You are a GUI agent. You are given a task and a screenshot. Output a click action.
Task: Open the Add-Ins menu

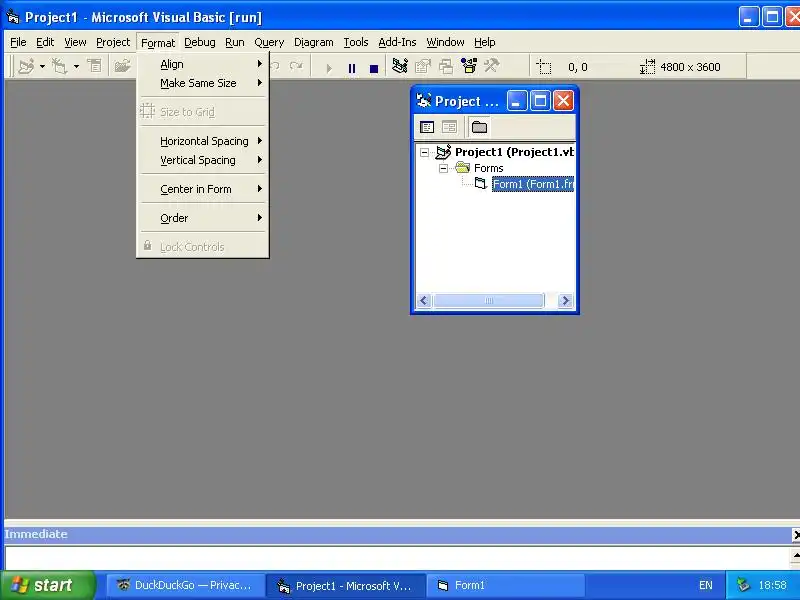click(397, 42)
